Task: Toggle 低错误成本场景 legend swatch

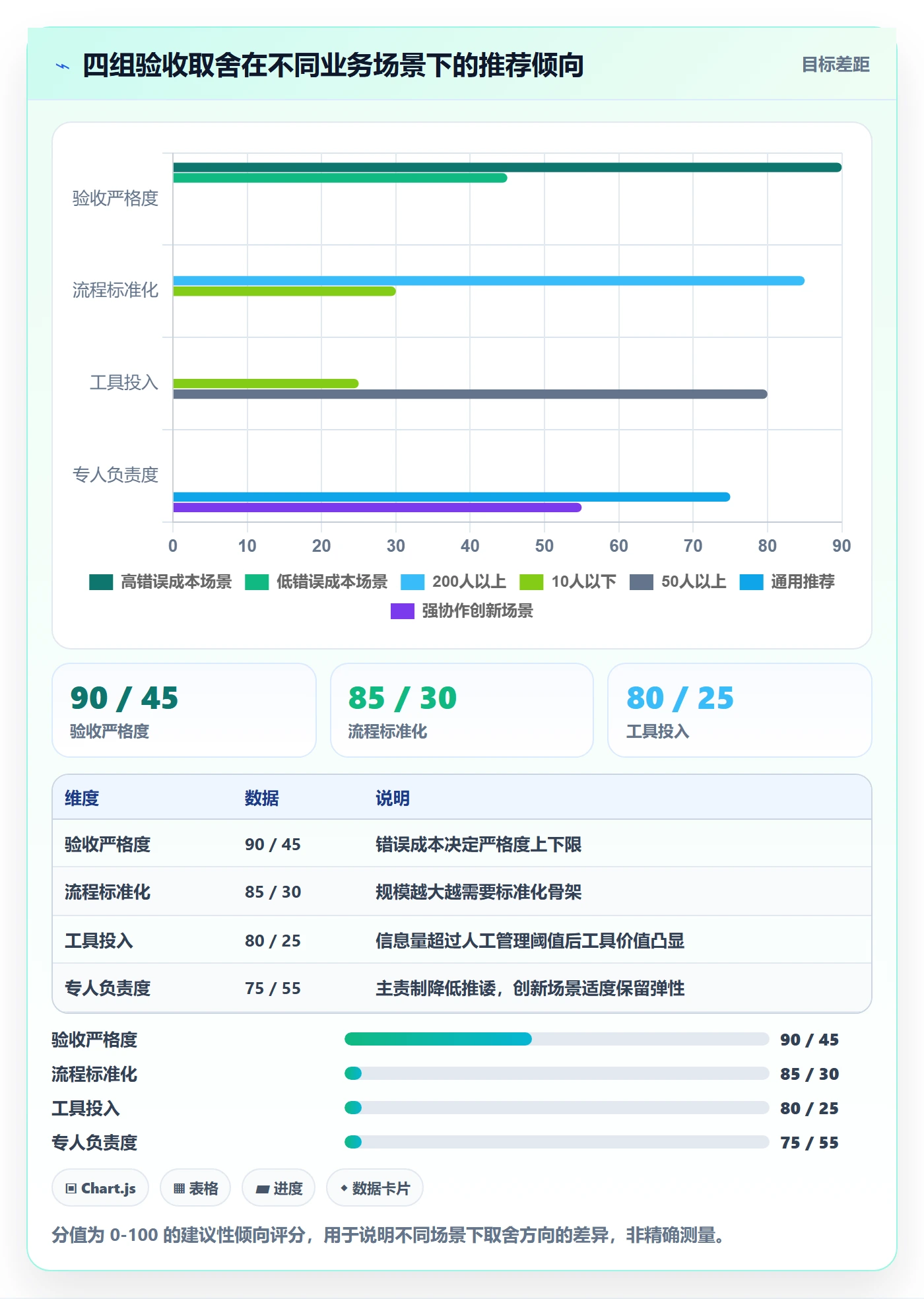Action: pyautogui.click(x=257, y=582)
